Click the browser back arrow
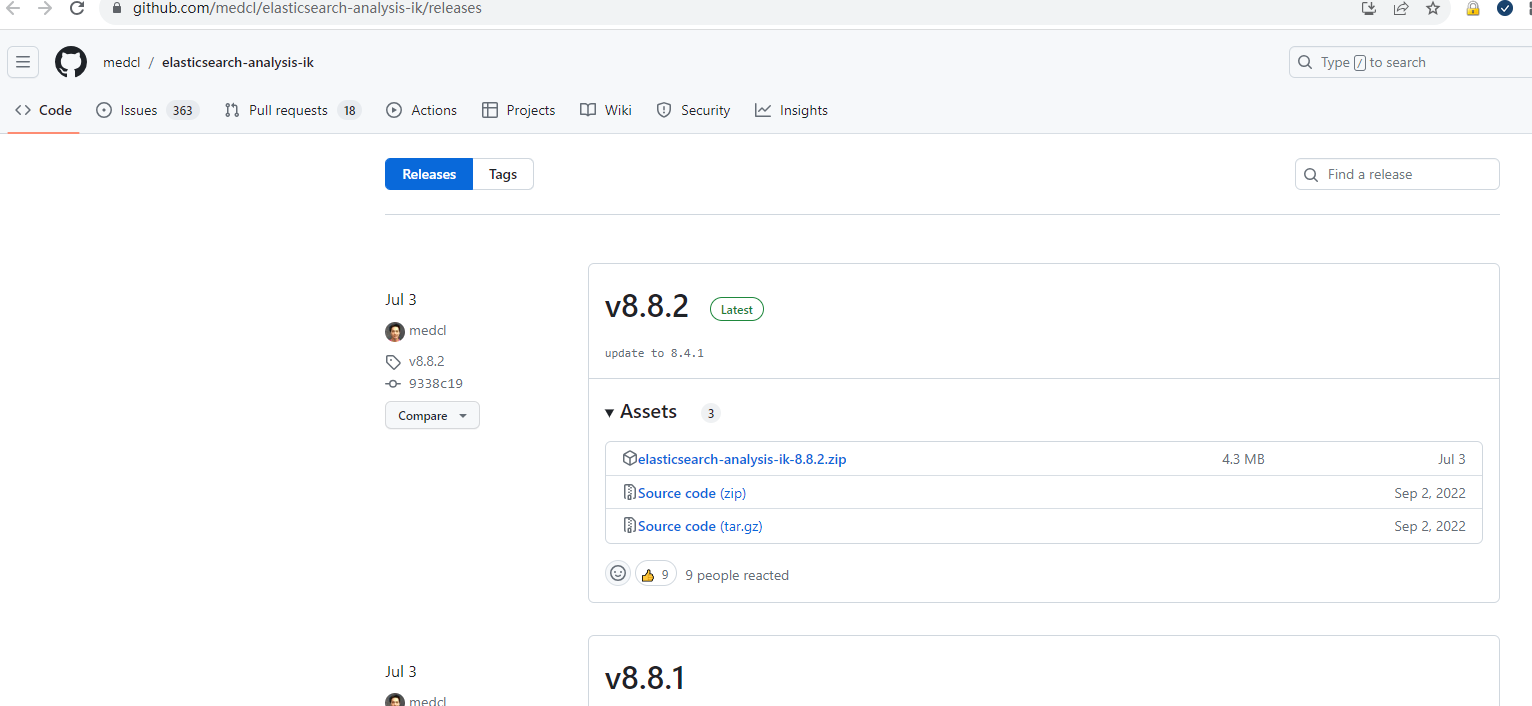The height and width of the screenshot is (706, 1532). pos(13,8)
